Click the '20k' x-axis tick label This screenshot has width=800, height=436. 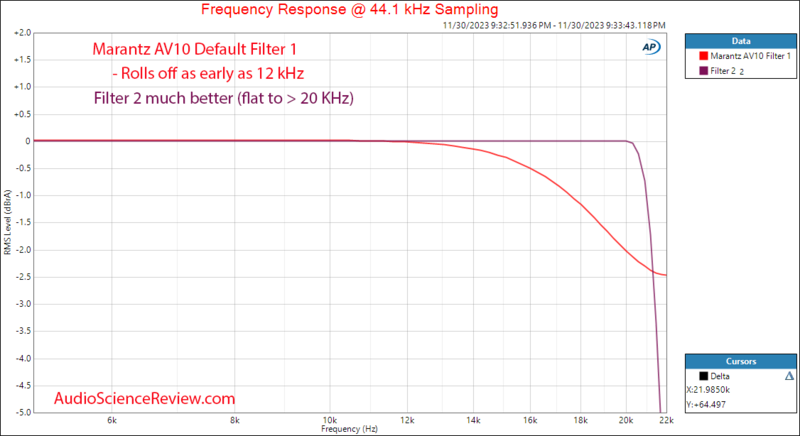(626, 421)
